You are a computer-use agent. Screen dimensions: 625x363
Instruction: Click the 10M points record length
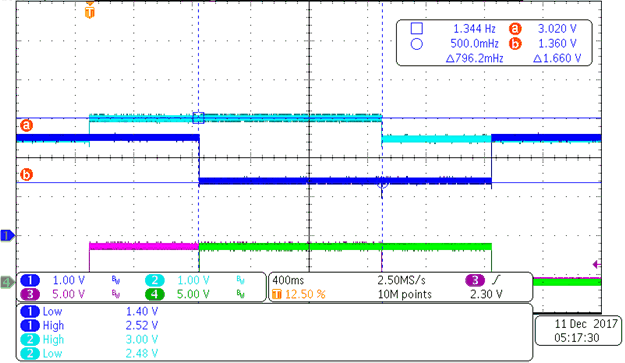[405, 294]
